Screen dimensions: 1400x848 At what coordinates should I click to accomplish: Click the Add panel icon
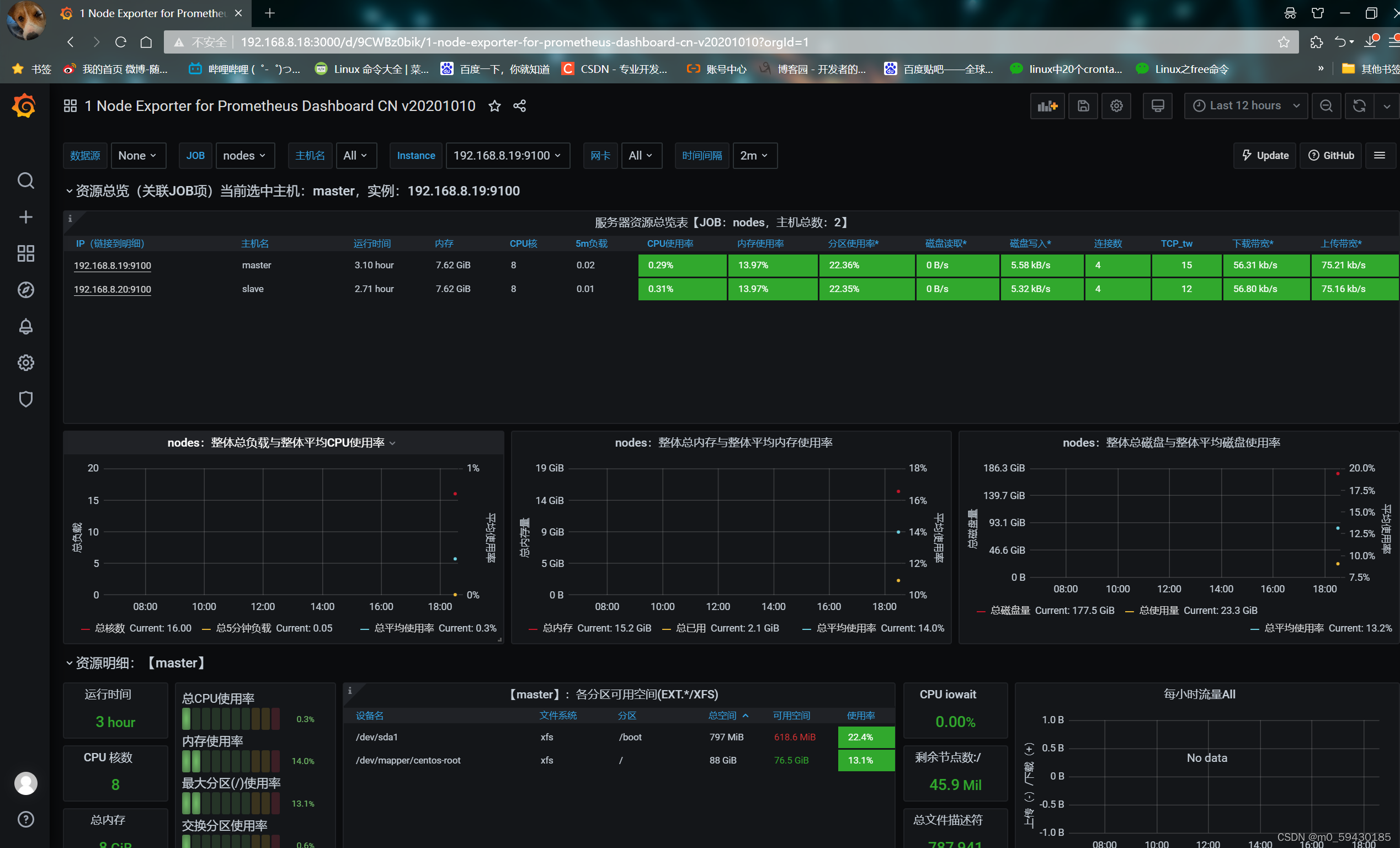click(1047, 107)
